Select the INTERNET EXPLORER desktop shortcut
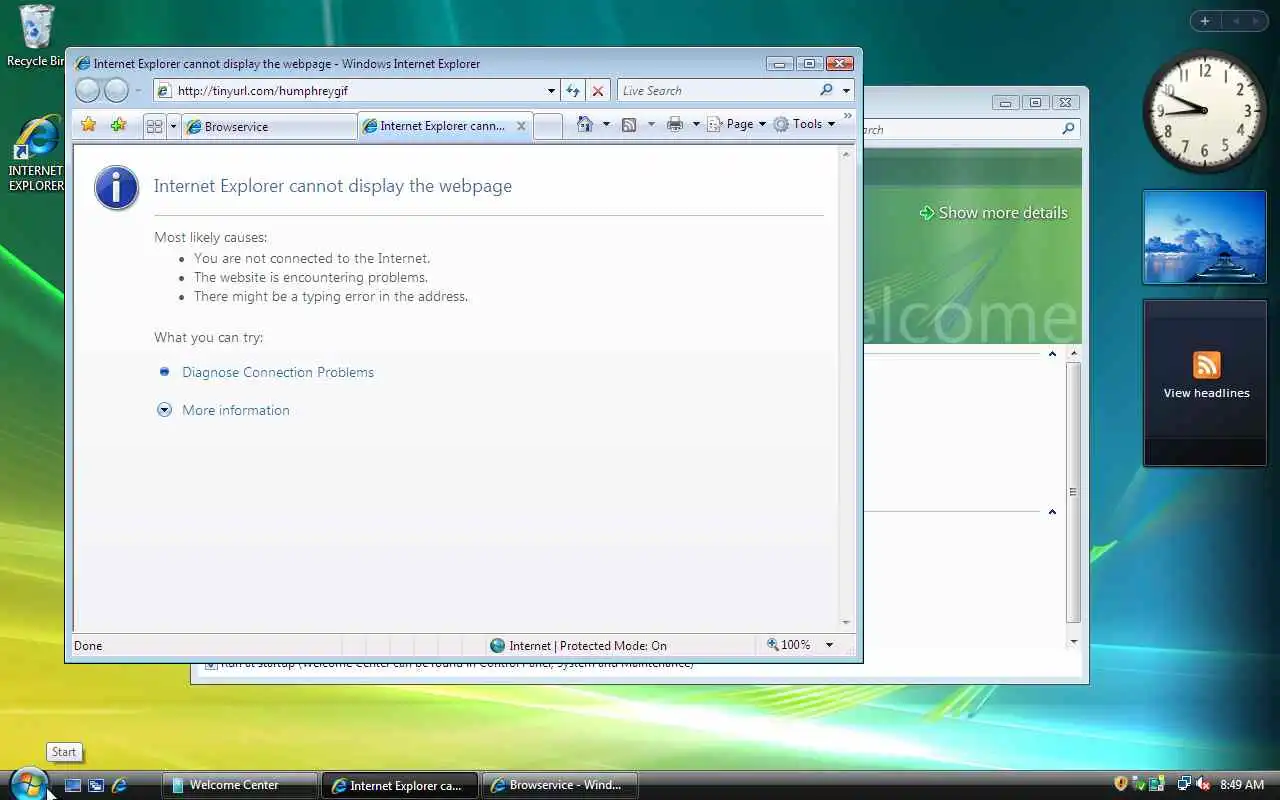Viewport: 1280px width, 800px height. [34, 153]
